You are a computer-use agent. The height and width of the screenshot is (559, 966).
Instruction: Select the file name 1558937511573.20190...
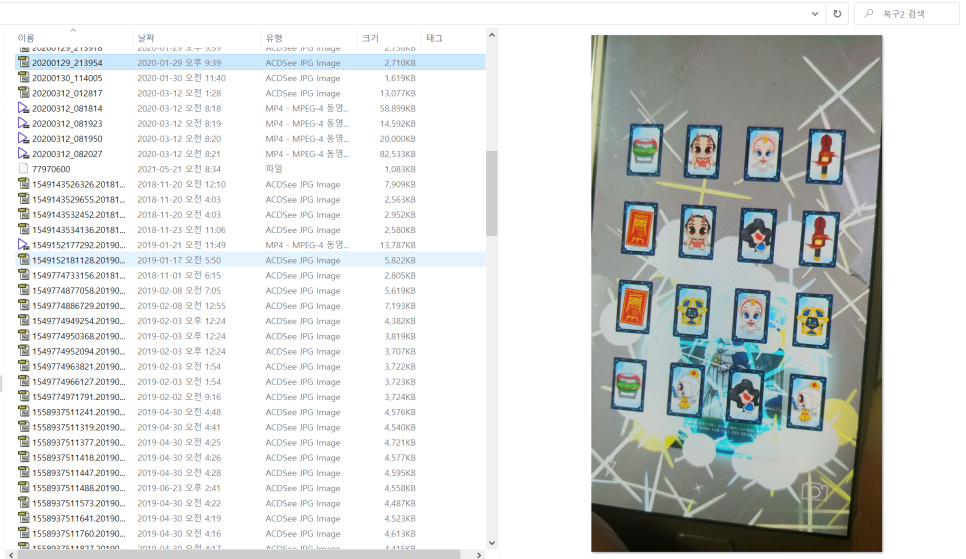click(78, 503)
